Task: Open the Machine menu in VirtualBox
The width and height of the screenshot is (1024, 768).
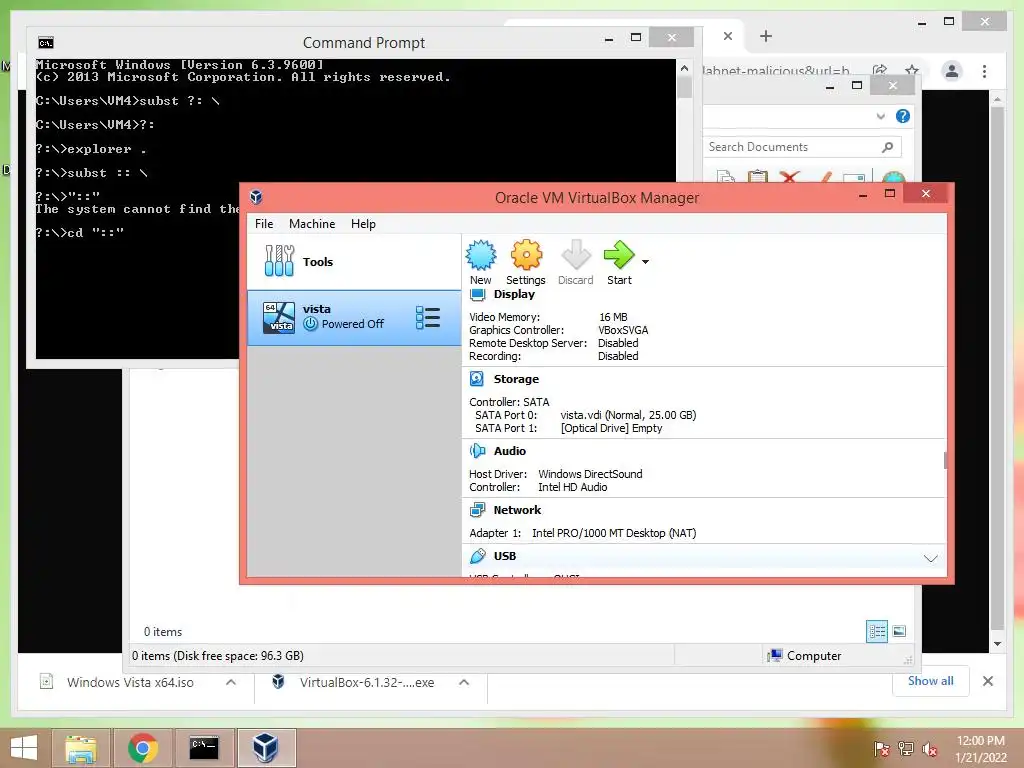Action: click(312, 224)
